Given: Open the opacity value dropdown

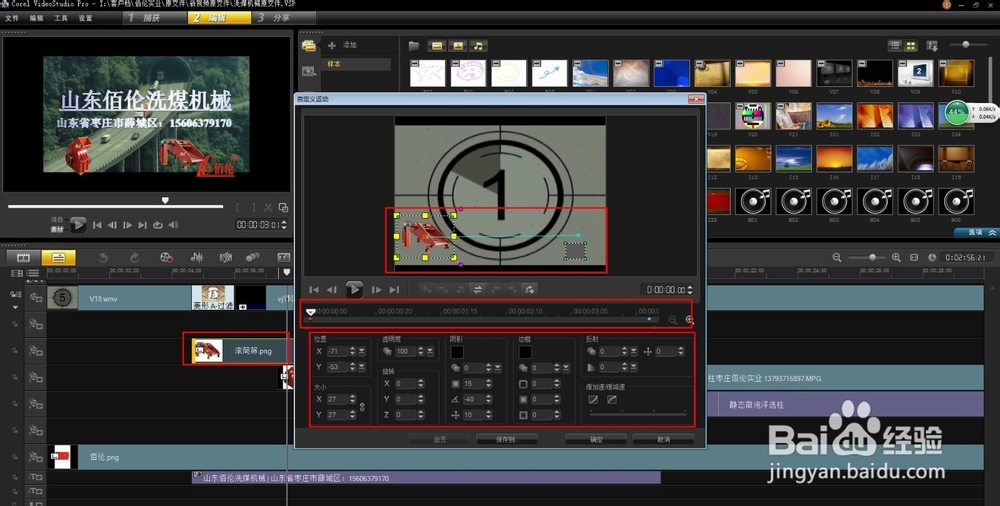Looking at the screenshot, I should point(430,352).
